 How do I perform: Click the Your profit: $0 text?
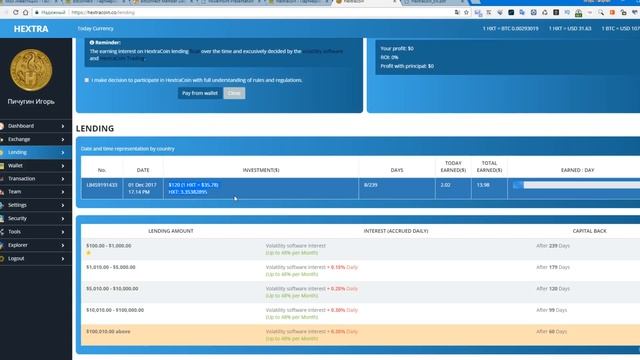pos(397,48)
